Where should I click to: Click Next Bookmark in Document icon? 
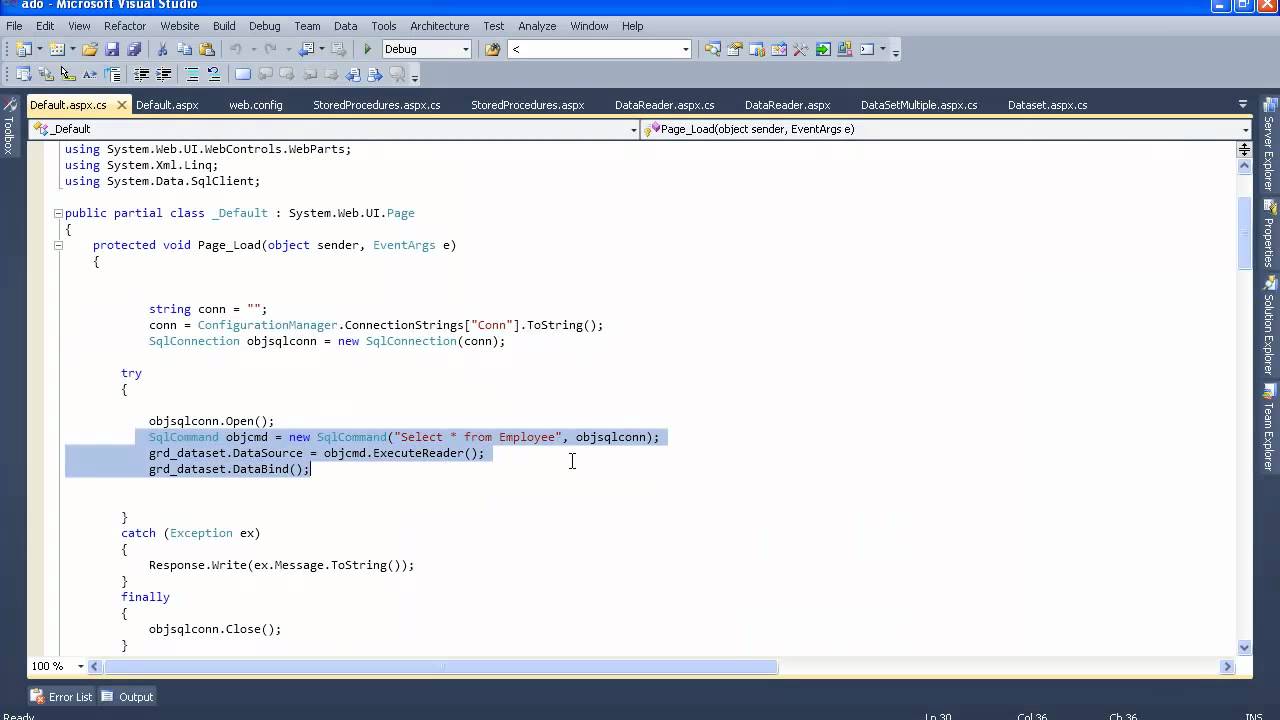[375, 74]
